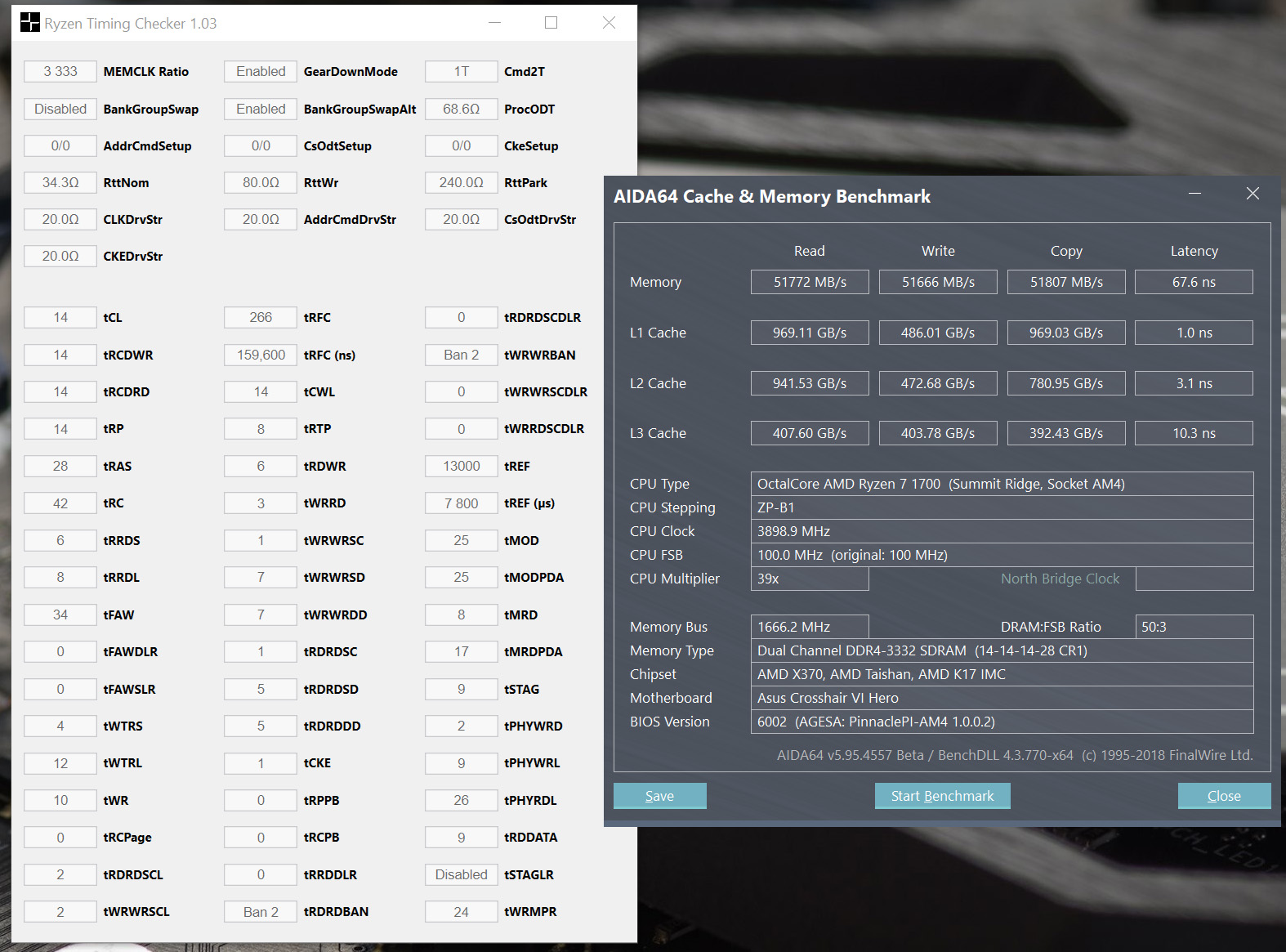Click the tREF (µs) 7 800 field

462,503
